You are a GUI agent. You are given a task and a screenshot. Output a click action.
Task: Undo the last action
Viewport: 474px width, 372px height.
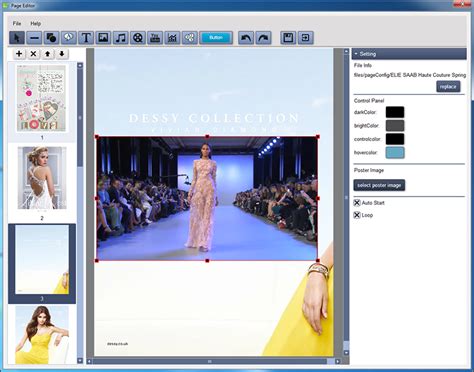246,38
